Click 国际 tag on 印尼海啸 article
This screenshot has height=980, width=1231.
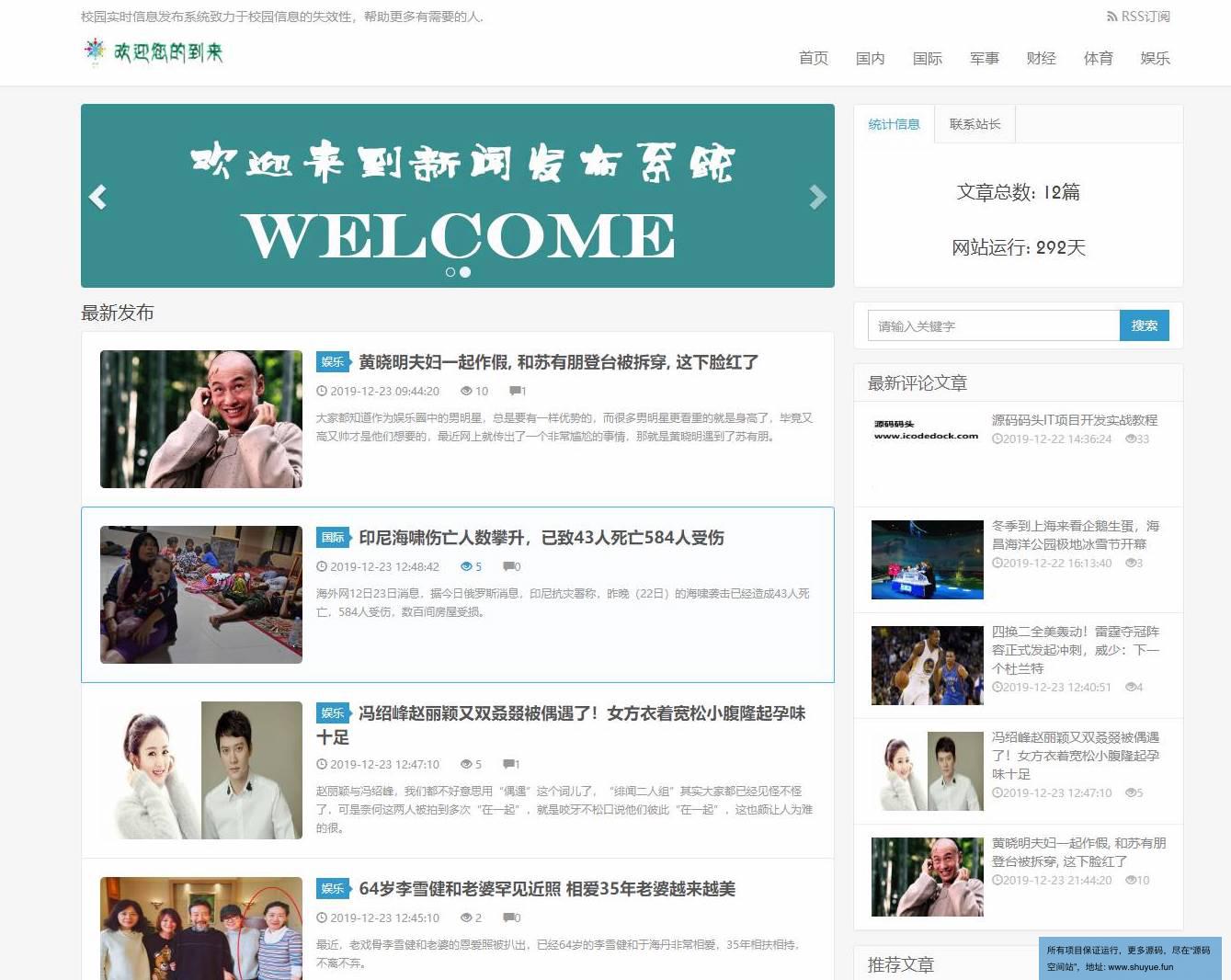click(x=333, y=538)
